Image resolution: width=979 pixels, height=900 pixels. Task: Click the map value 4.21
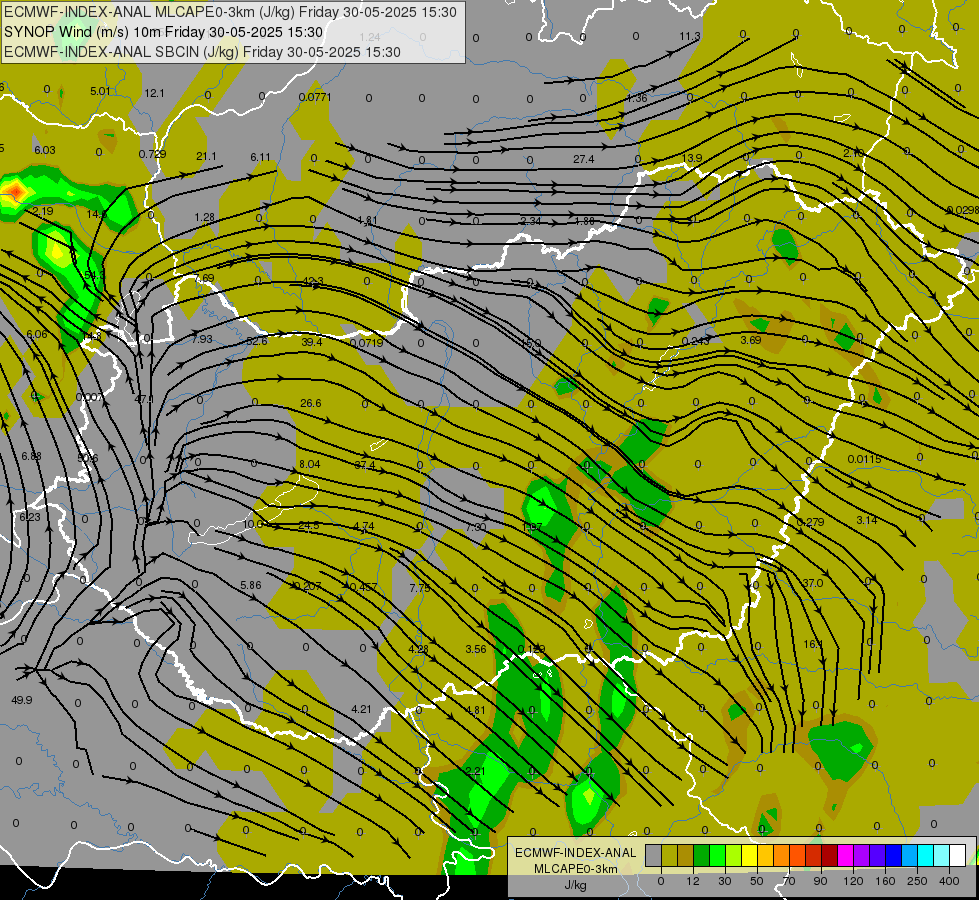361,709
